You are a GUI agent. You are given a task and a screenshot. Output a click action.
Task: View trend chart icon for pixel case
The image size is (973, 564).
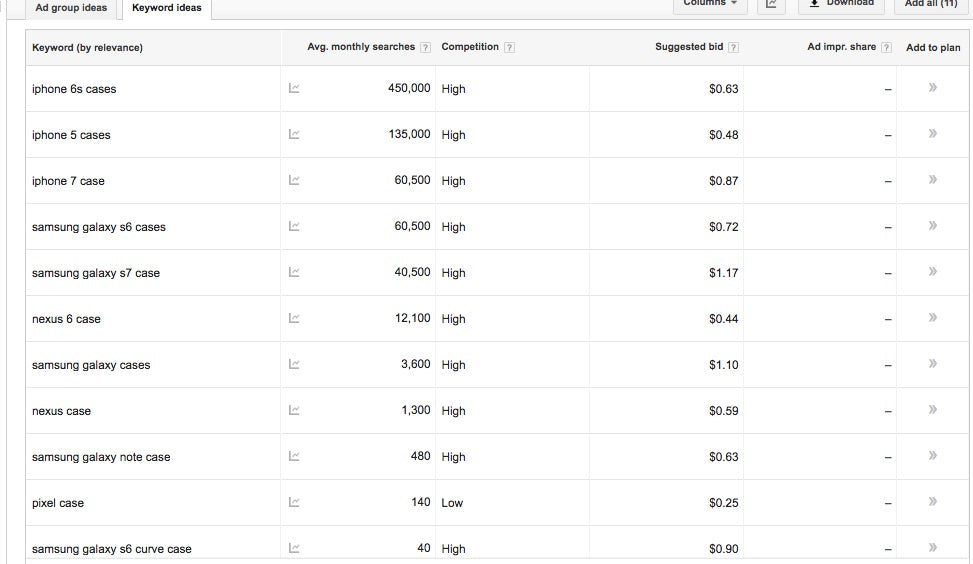(294, 502)
